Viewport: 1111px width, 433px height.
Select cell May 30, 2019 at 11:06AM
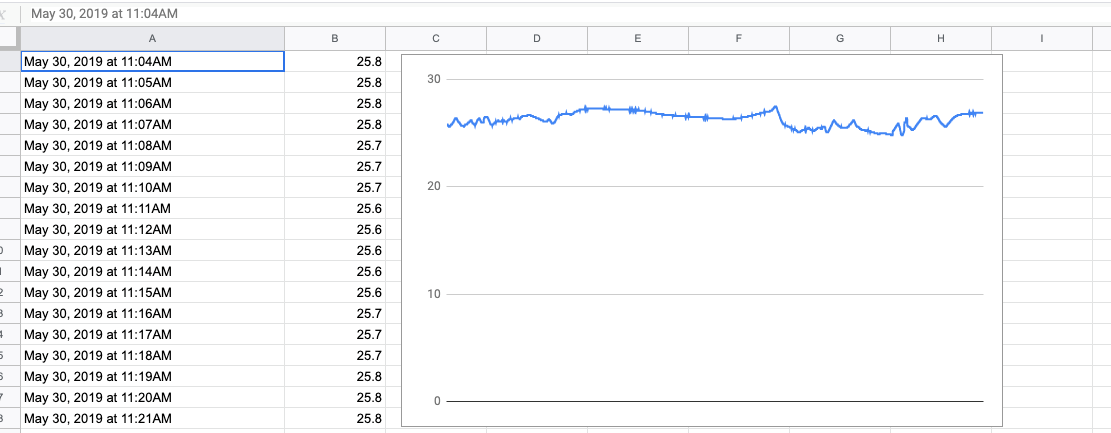(x=152, y=103)
